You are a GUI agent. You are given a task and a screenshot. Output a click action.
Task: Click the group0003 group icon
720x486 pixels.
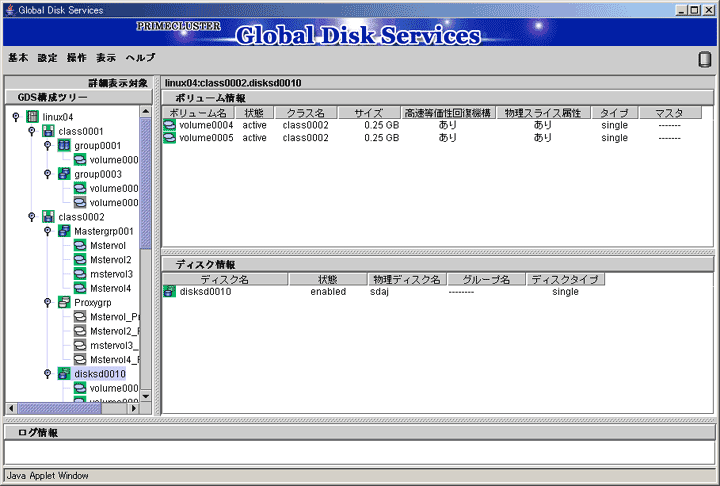tap(64, 174)
